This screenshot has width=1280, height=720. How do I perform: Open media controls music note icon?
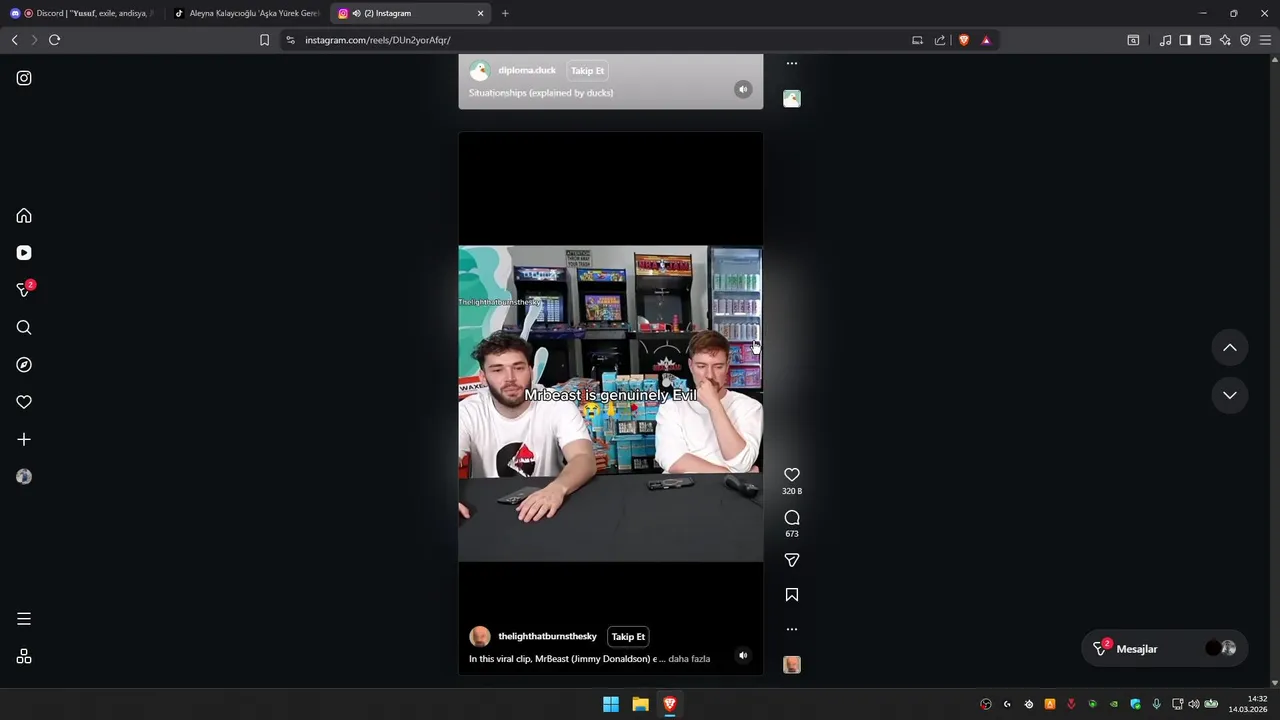pyautogui.click(x=1165, y=40)
